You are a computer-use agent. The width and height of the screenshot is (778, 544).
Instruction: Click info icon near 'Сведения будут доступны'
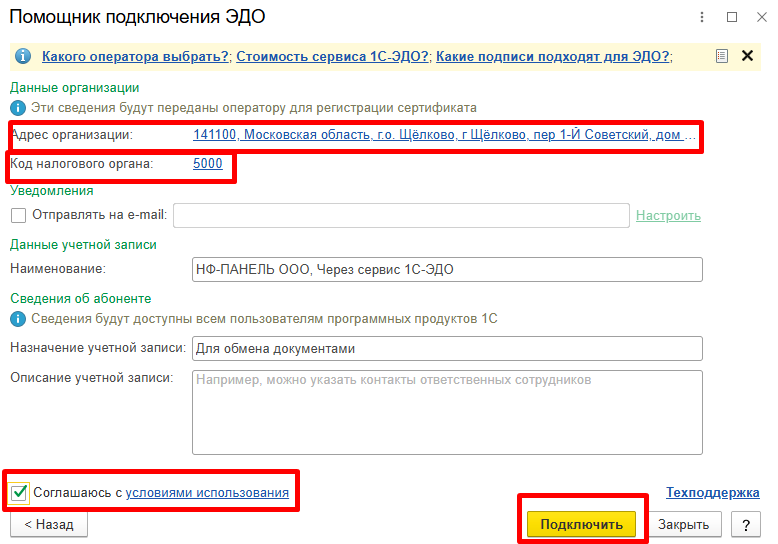[18, 319]
